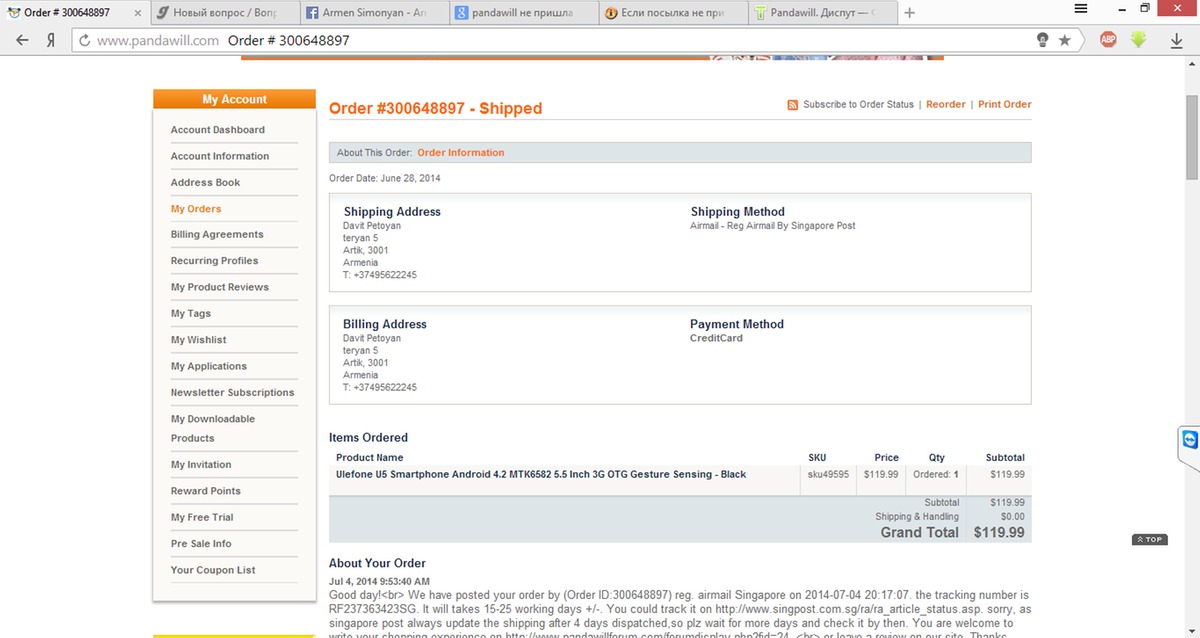Switch to the Если посылка не при tab
The height and width of the screenshot is (638, 1200).
tap(672, 13)
